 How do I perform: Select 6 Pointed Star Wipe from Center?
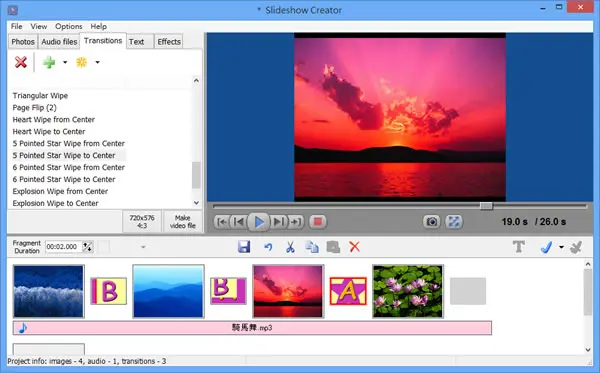[x=68, y=167]
